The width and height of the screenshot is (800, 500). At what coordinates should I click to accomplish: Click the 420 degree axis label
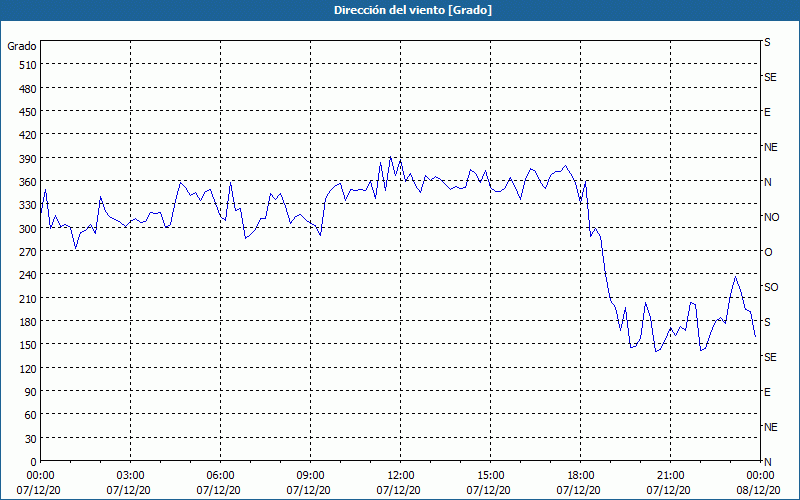pyautogui.click(x=29, y=136)
